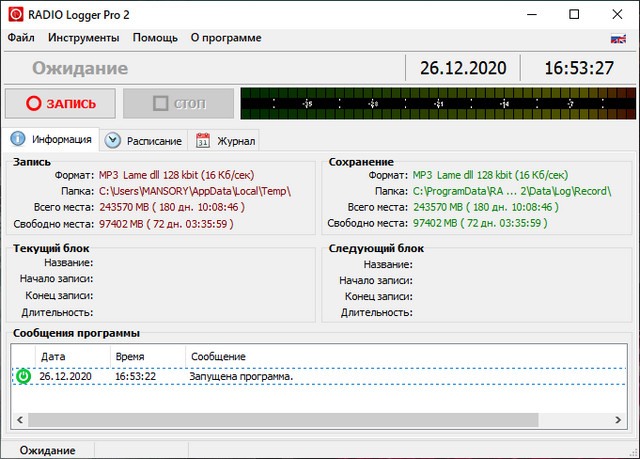640x459 pixels.
Task: Click the audio level meter display
Action: pyautogui.click(x=436, y=103)
